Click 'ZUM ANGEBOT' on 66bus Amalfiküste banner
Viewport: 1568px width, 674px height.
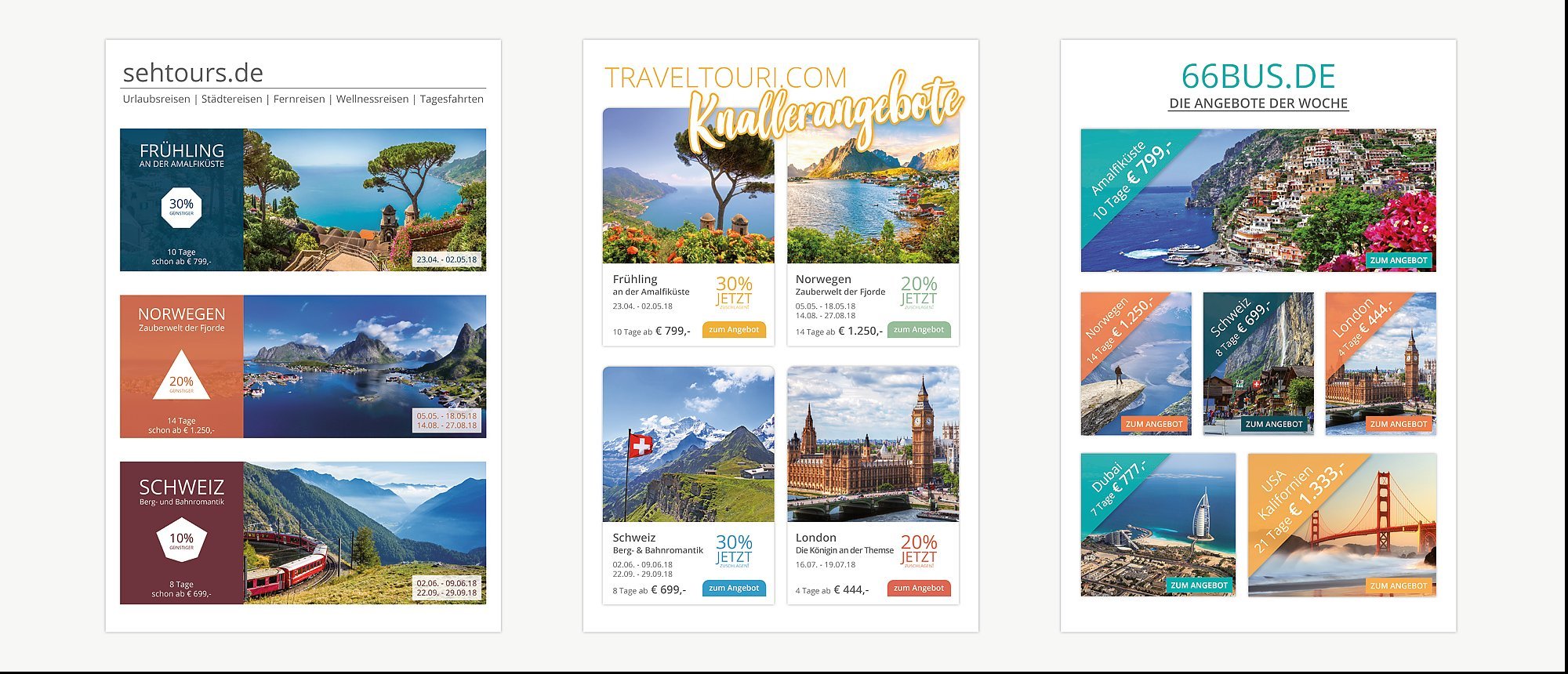click(x=1399, y=260)
